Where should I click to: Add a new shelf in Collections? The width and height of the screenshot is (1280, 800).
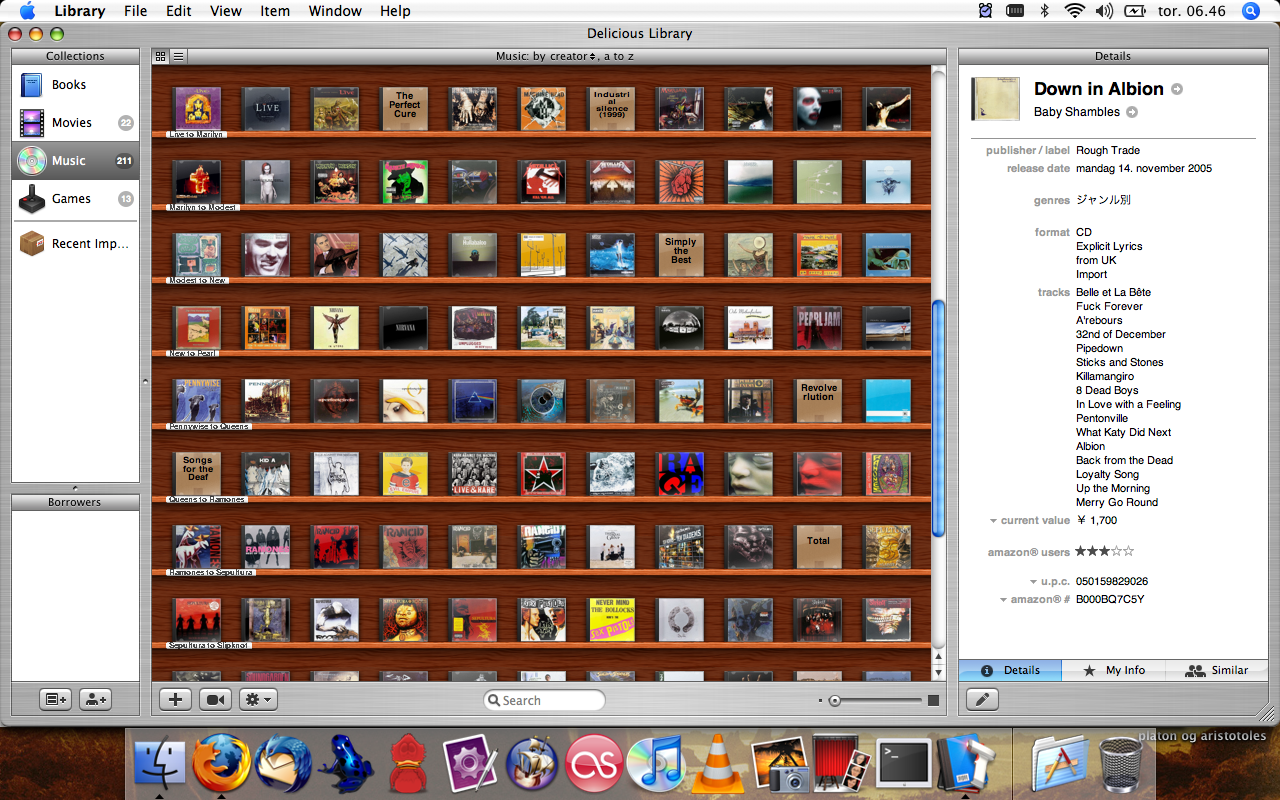coord(55,699)
